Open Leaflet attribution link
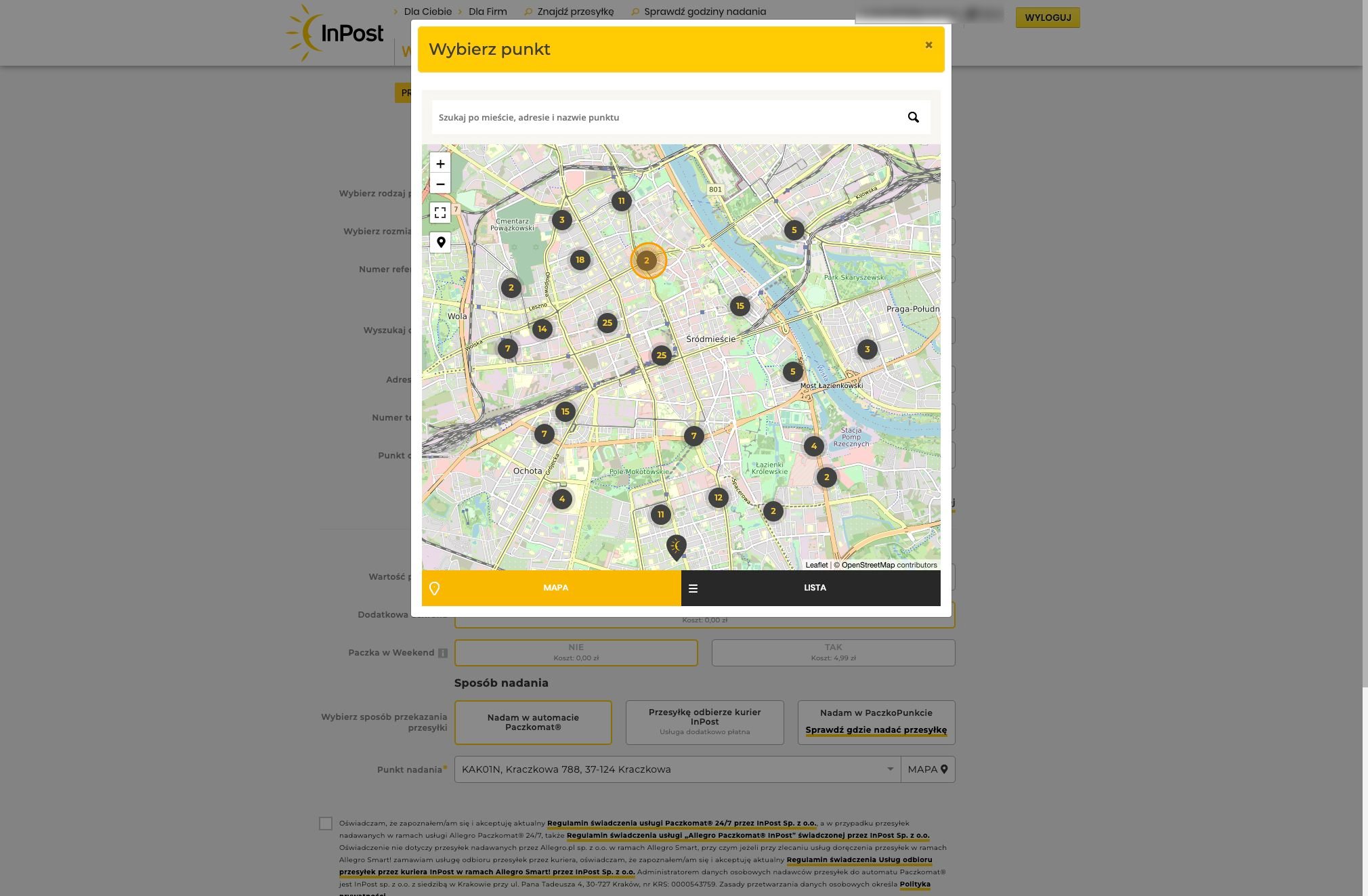1368x896 pixels. (x=817, y=565)
